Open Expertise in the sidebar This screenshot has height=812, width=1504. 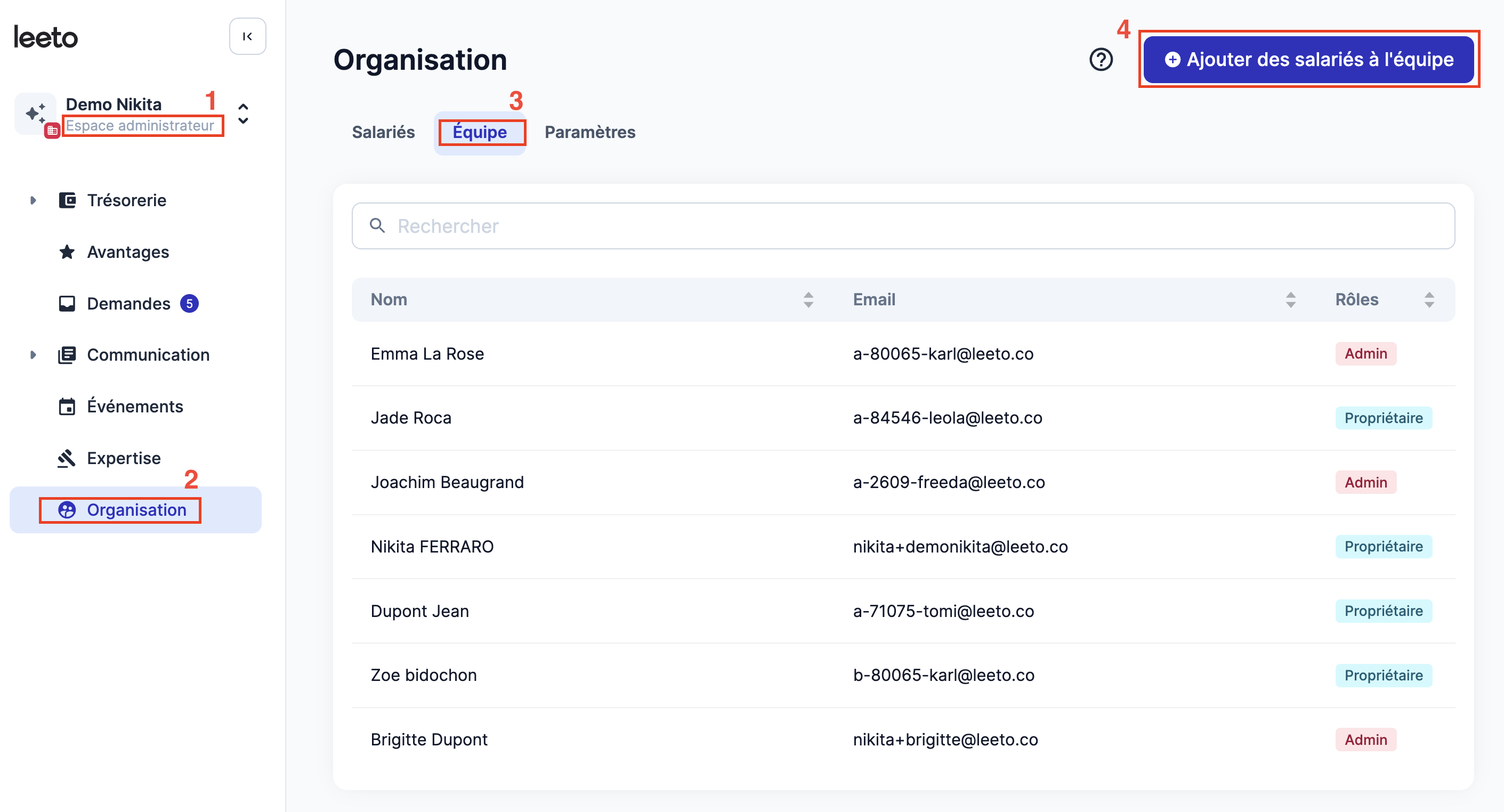(124, 458)
